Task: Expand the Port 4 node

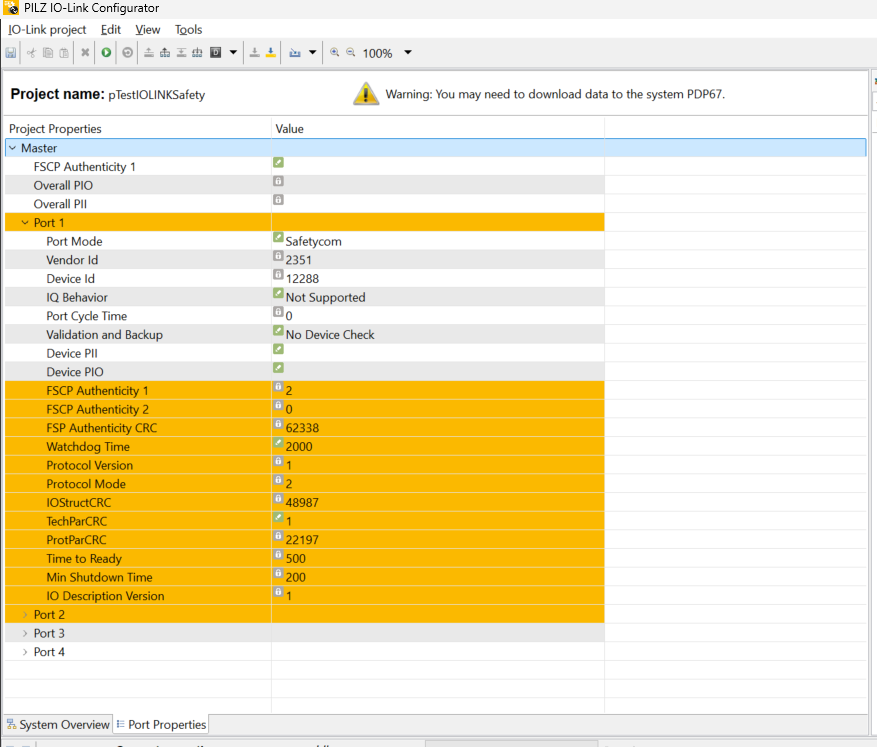Action: pos(25,652)
